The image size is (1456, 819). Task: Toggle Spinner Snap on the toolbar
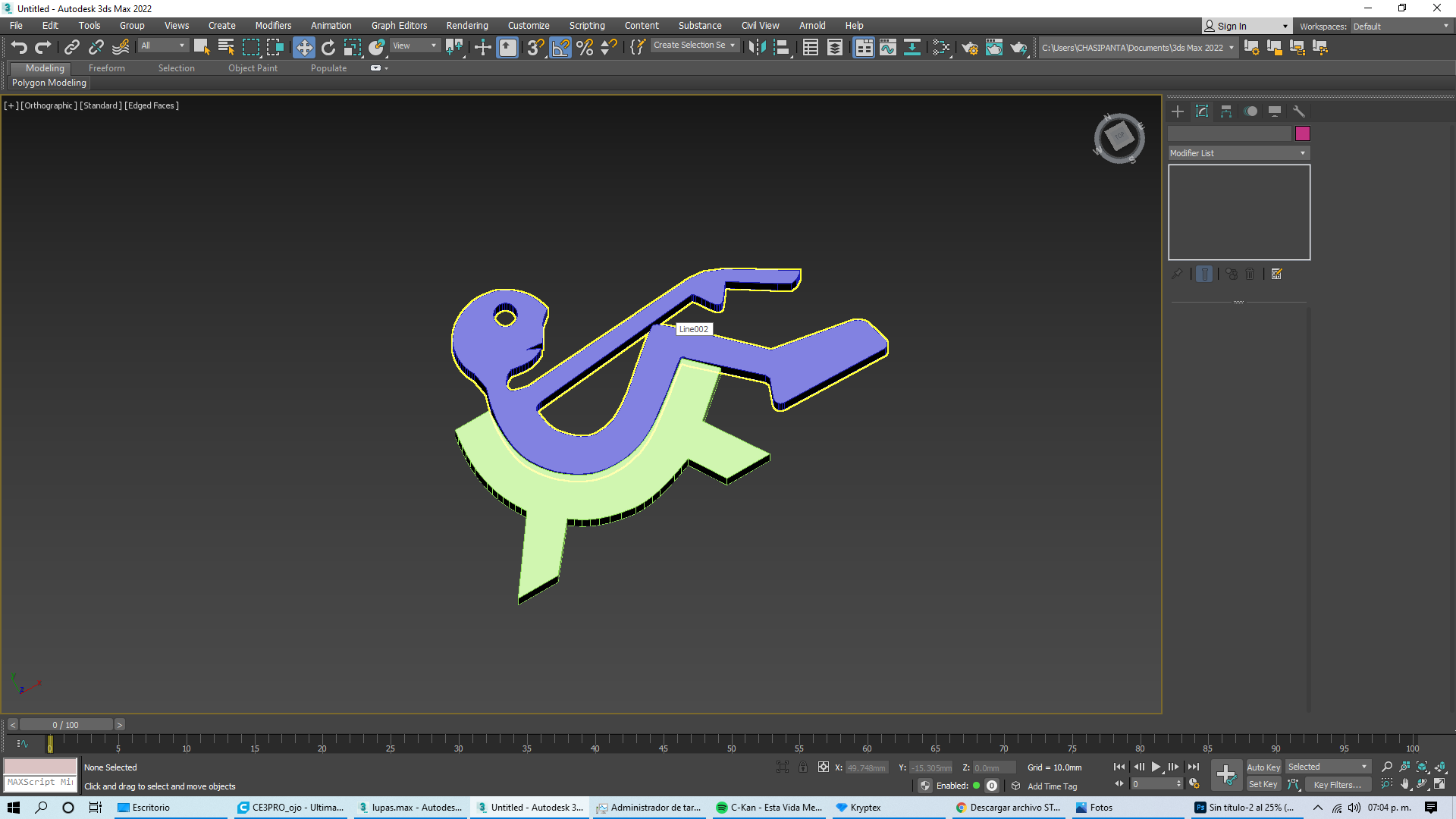point(609,48)
